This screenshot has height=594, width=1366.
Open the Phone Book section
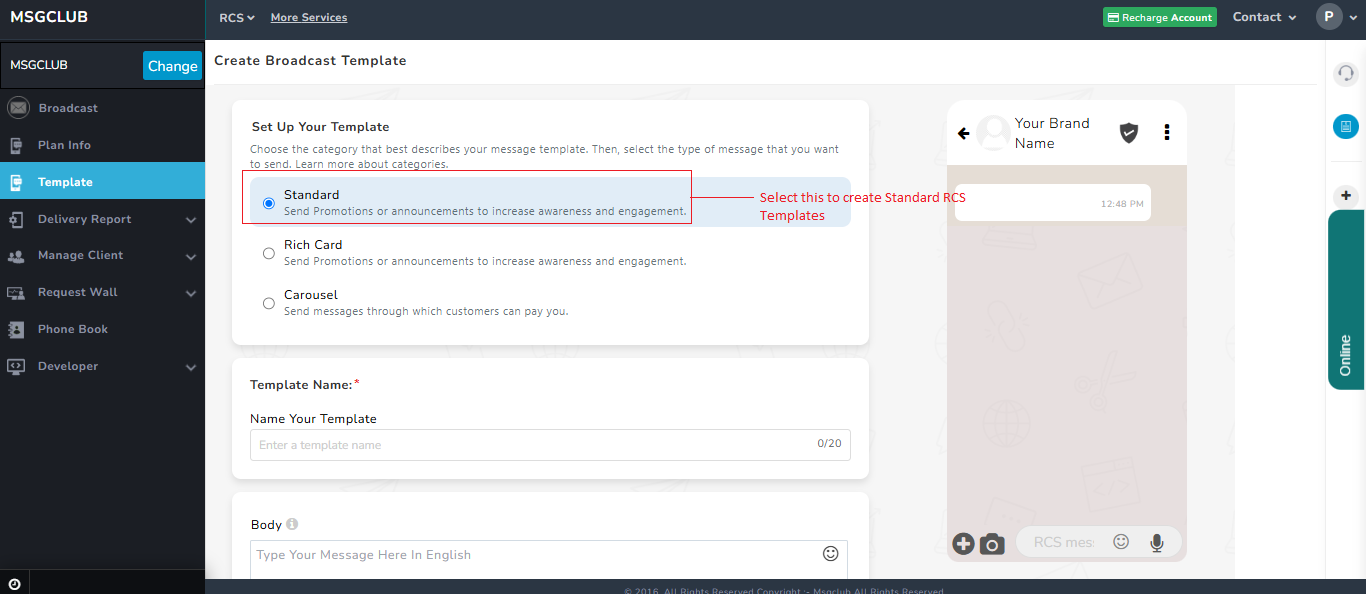pyautogui.click(x=70, y=329)
